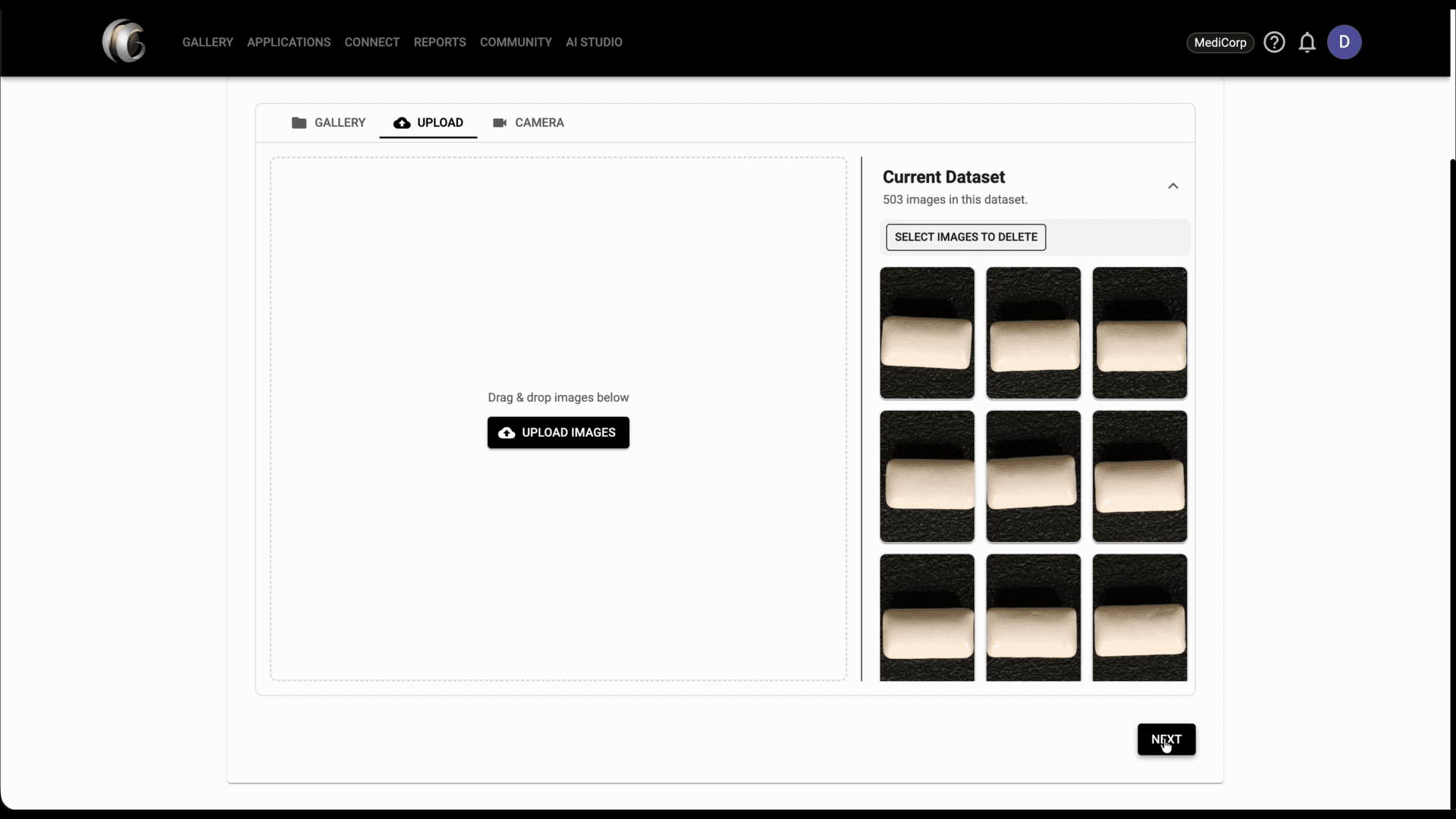Screen dimensions: 1456x819
Task: Select the first dataset image thumbnail
Action: pyautogui.click(x=927, y=333)
